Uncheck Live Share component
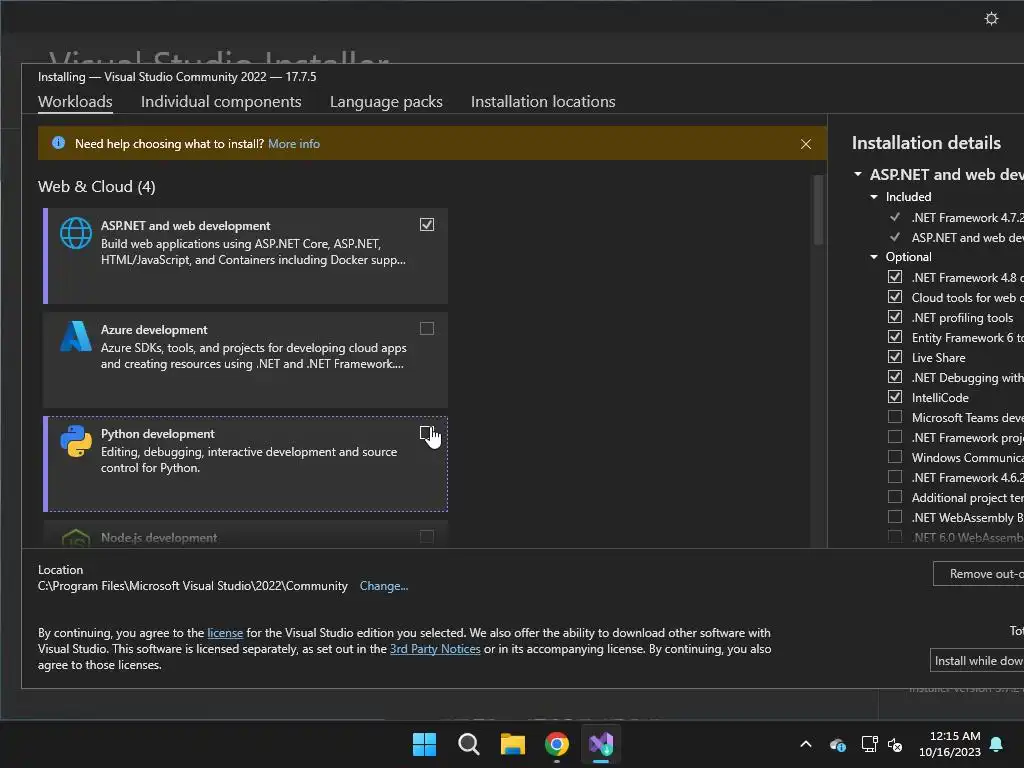Screen dimensions: 1024x768 click(895, 357)
